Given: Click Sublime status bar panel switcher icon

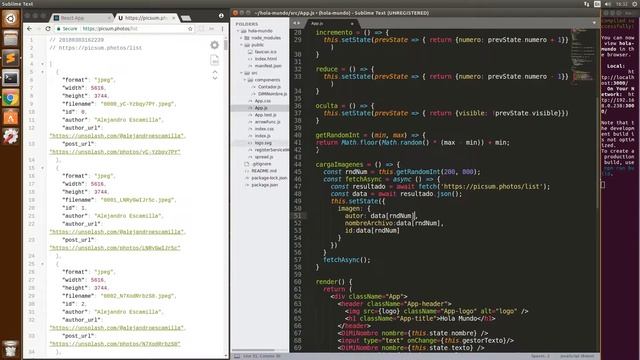Looking at the screenshot, I should [237, 356].
